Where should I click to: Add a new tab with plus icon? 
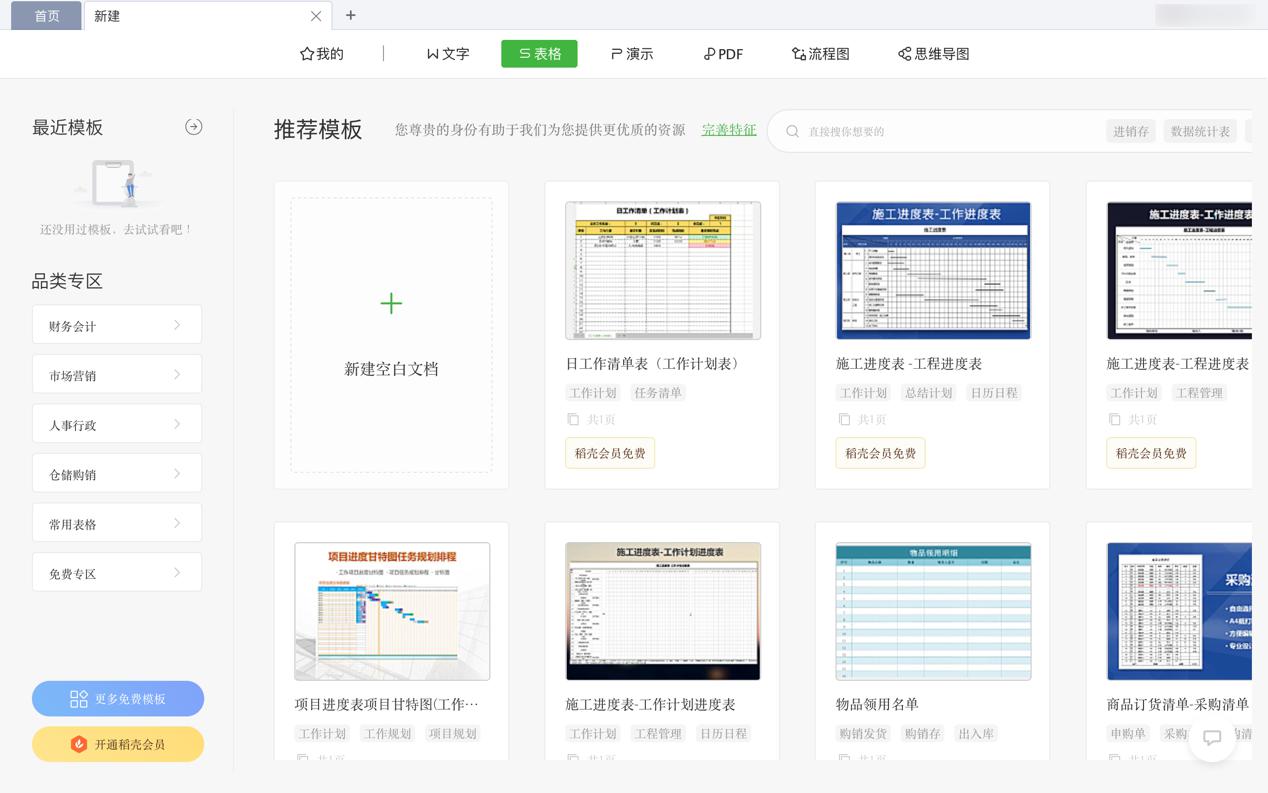click(x=350, y=15)
